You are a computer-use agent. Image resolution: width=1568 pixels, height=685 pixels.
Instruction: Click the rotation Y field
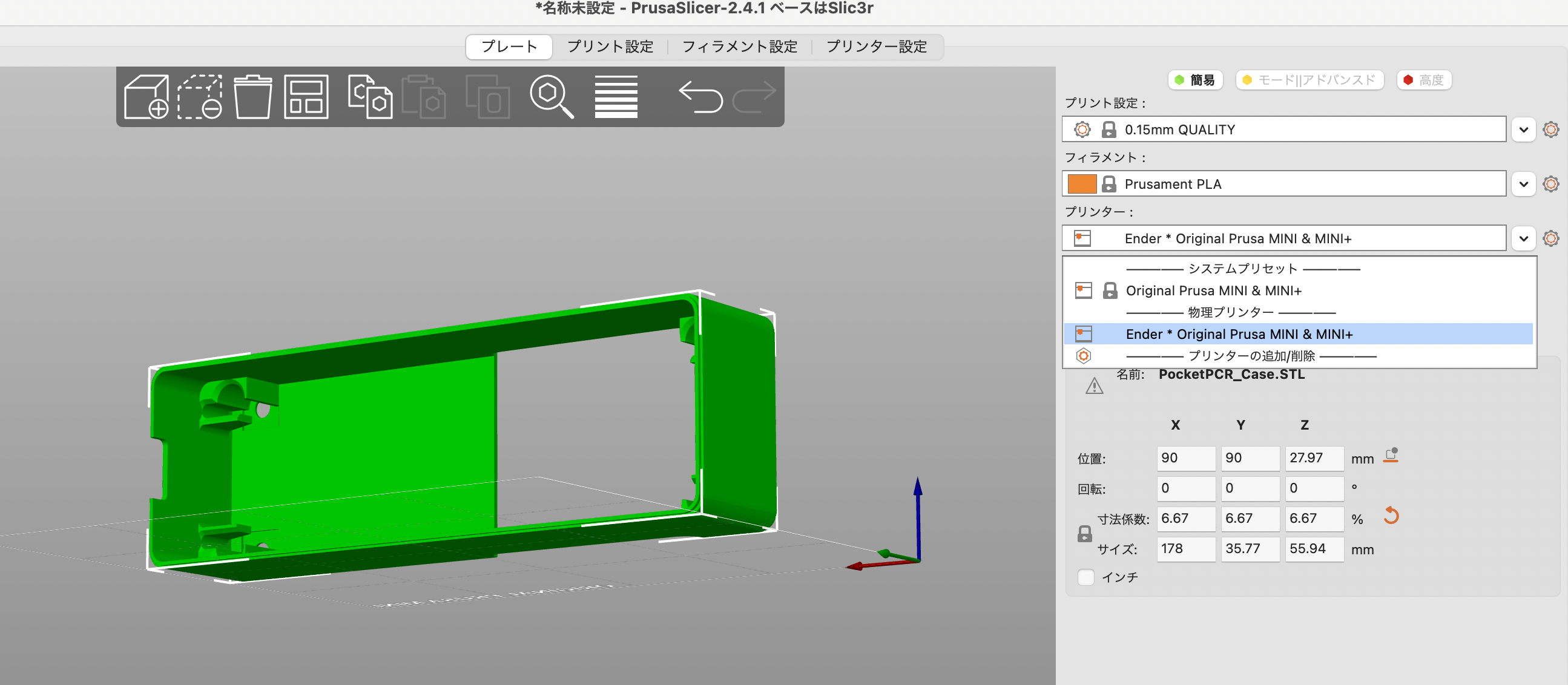point(1250,488)
